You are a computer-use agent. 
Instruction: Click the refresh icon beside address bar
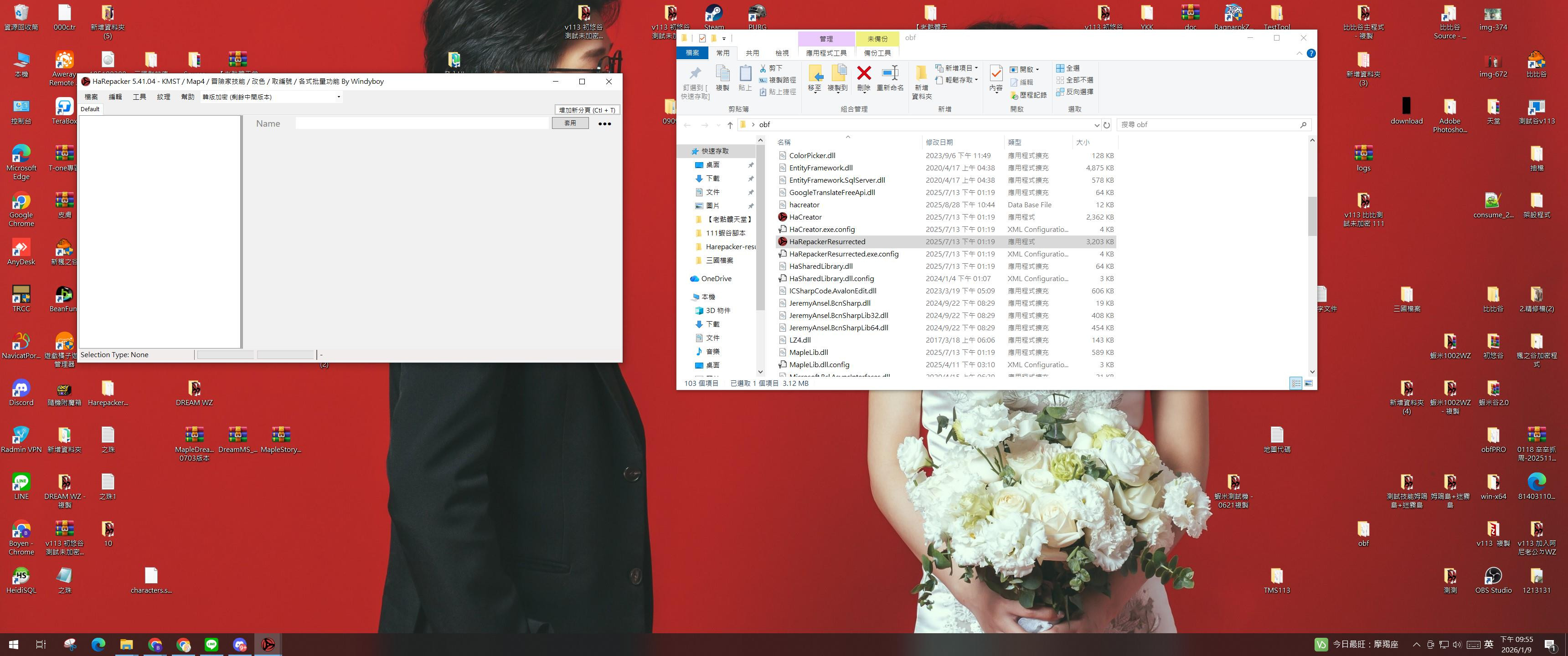pyautogui.click(x=1107, y=125)
